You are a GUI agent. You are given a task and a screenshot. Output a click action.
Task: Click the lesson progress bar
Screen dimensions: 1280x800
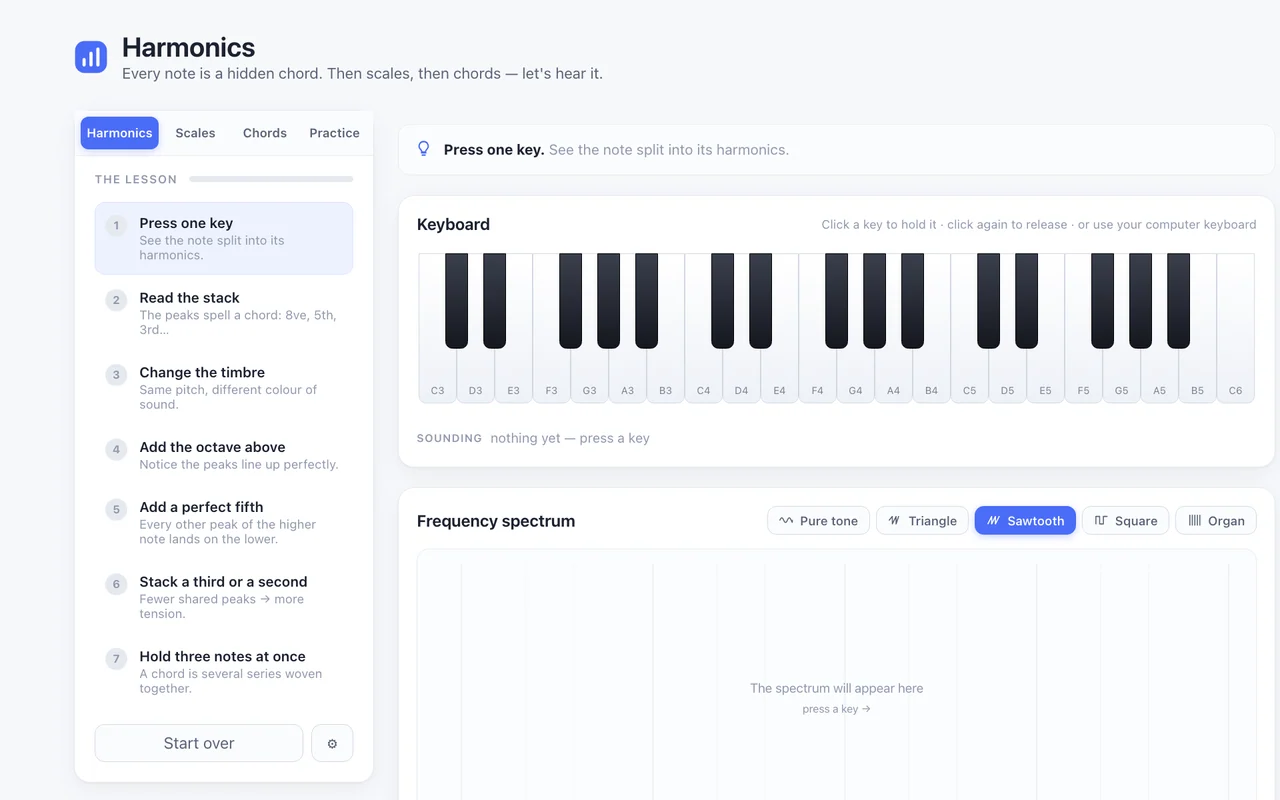(x=271, y=179)
